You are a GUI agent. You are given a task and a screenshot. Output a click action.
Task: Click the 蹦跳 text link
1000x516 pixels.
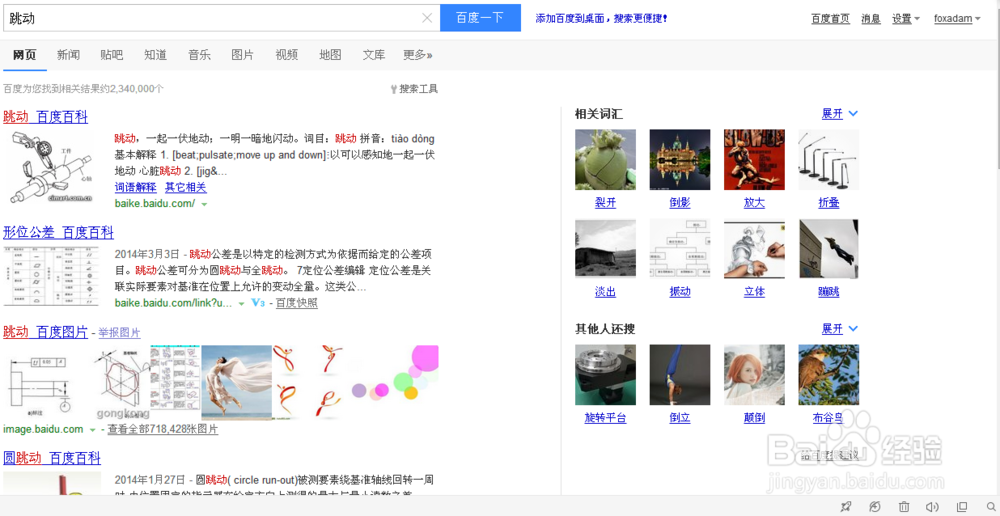click(828, 292)
